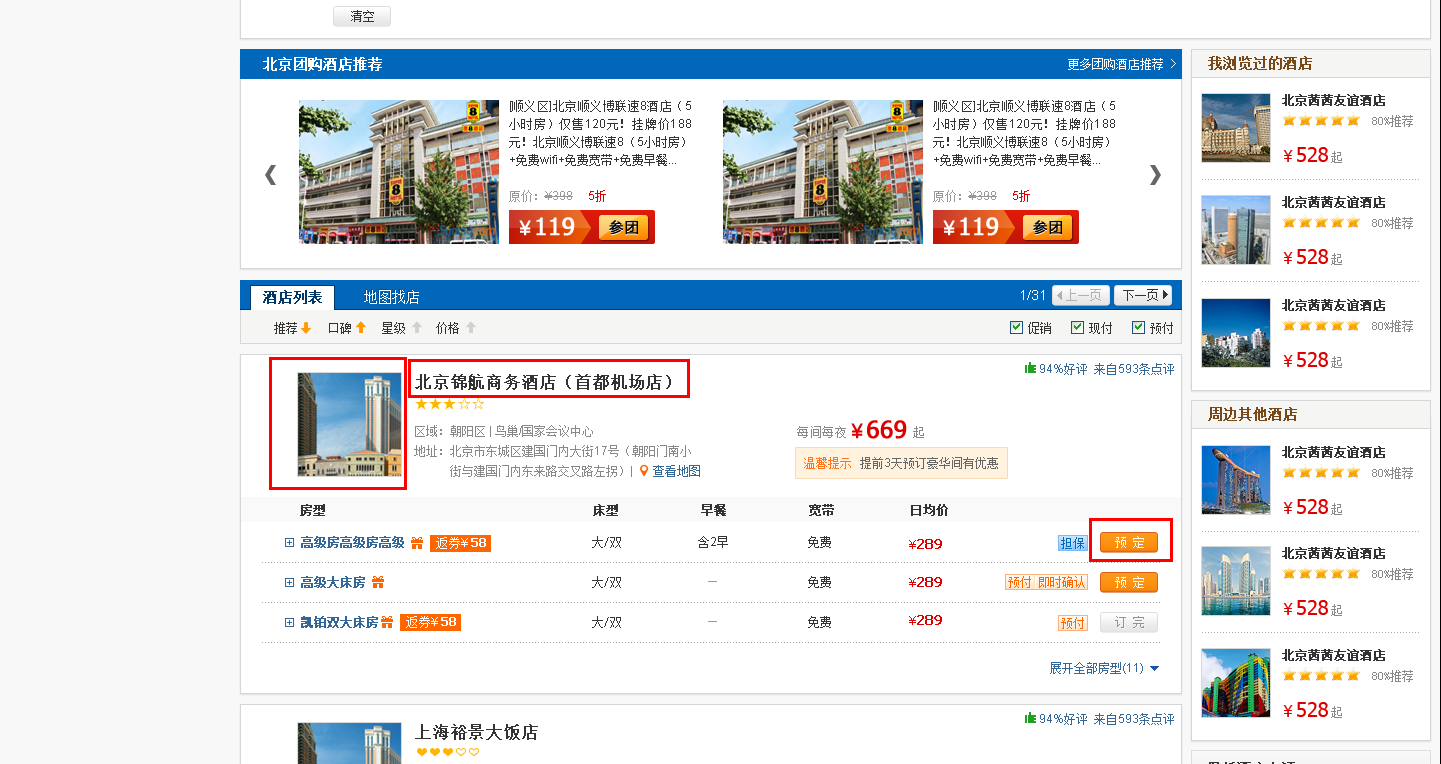The height and width of the screenshot is (764, 1441).
Task: Click the gray sort arrow next to 星级
Action: (x=416, y=328)
